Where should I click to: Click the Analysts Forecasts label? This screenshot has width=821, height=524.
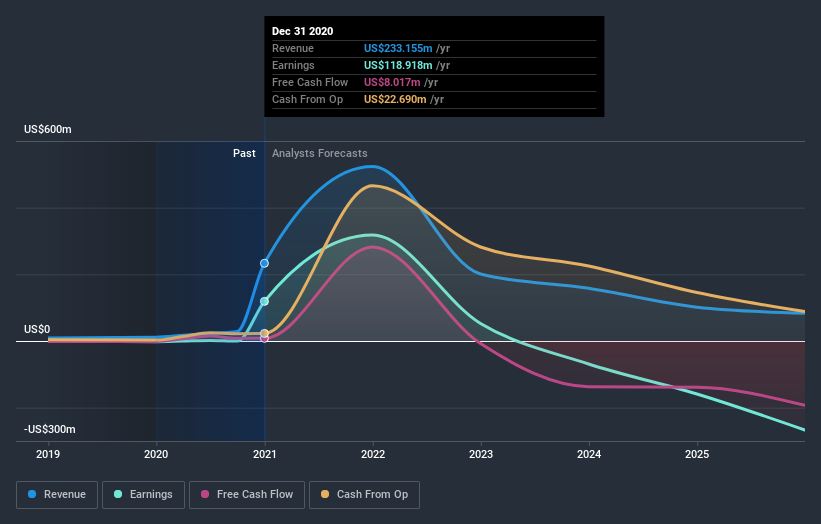[x=319, y=153]
